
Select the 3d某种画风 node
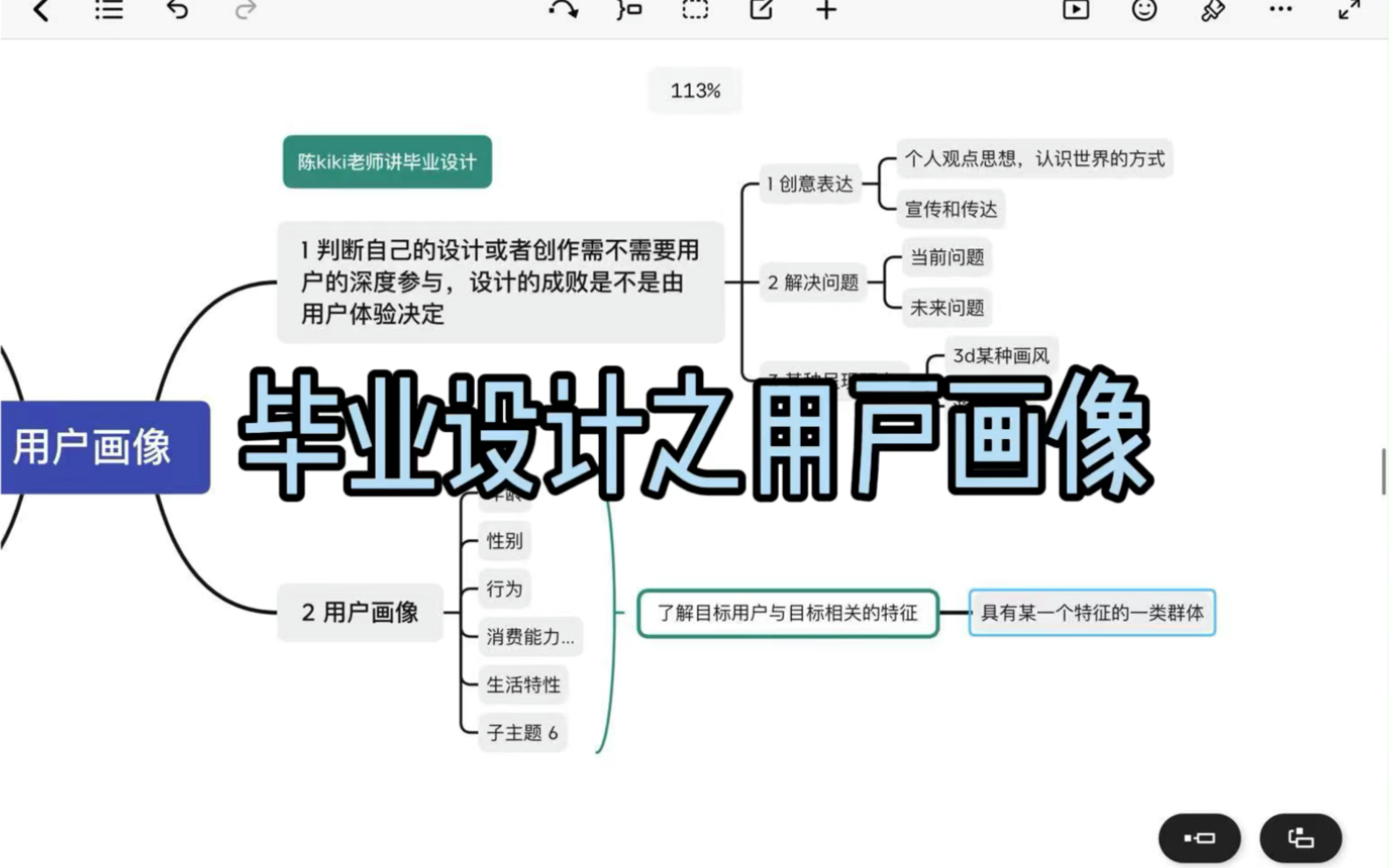1001,355
